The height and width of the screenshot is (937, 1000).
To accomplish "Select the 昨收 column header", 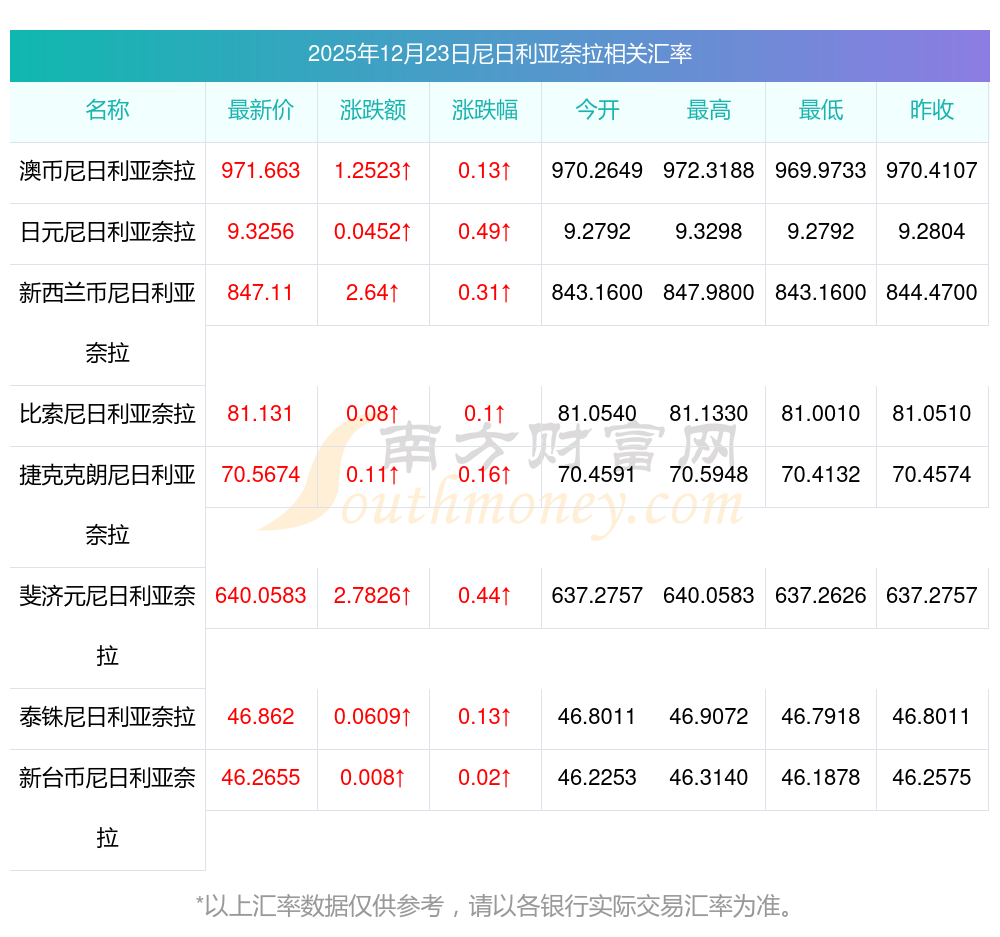I will click(x=932, y=110).
